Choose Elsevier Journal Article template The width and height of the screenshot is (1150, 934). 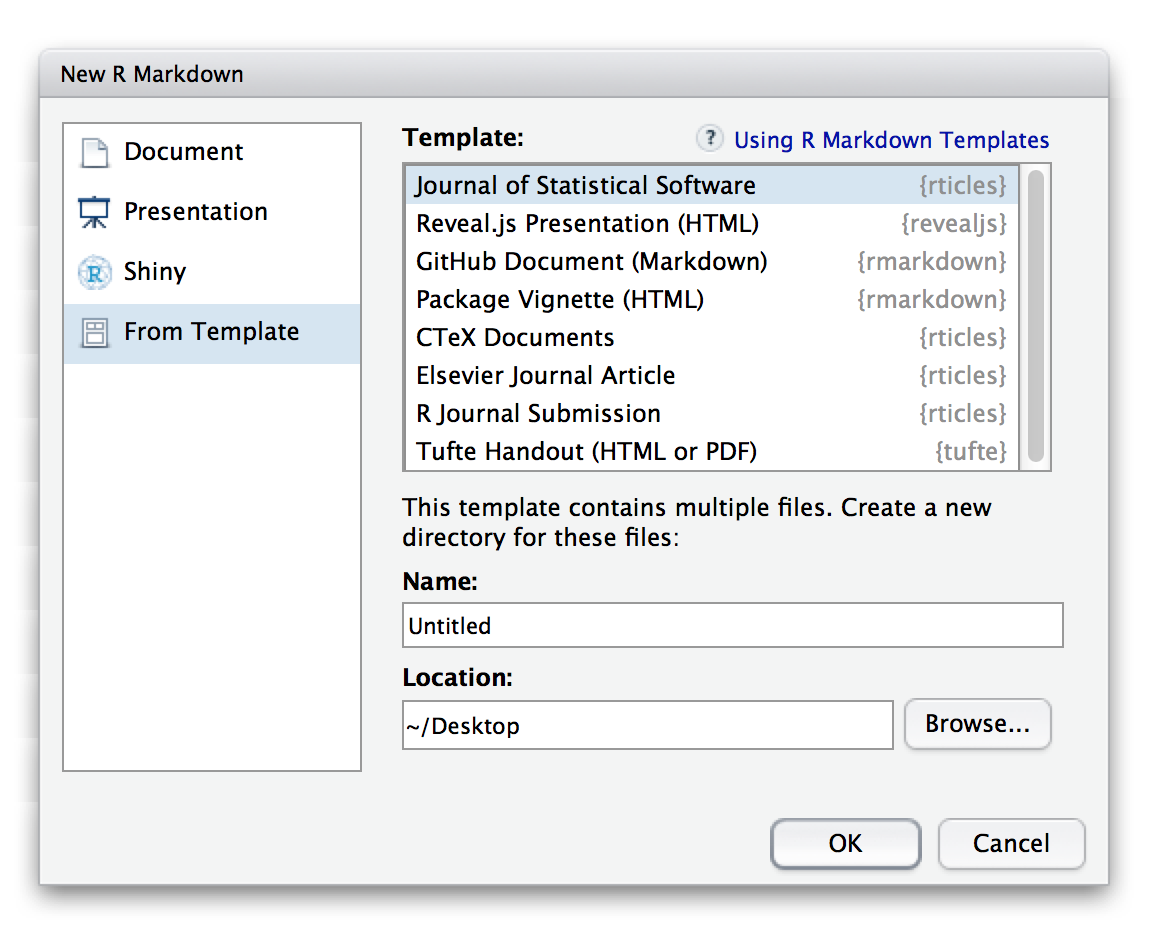[x=711, y=376]
